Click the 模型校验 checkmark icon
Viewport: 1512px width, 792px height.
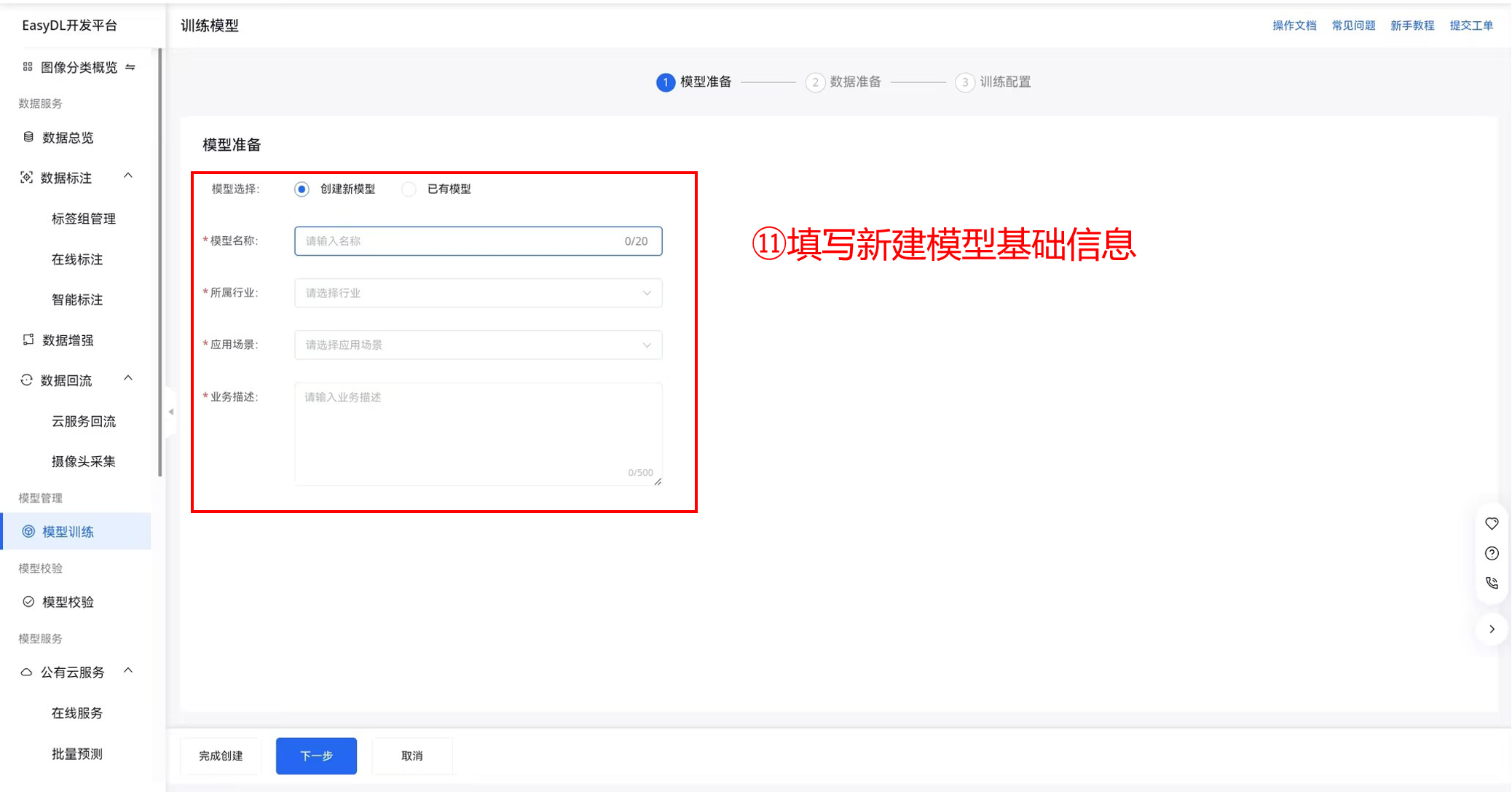pos(28,602)
